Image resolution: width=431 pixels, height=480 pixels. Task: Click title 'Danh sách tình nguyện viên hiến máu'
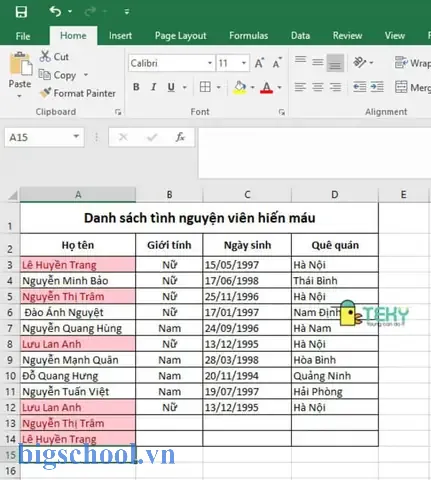pyautogui.click(x=199, y=218)
